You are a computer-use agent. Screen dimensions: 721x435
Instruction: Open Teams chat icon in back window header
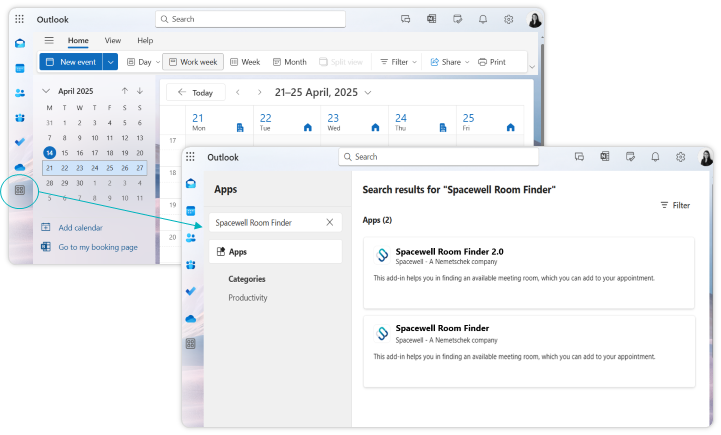(x=406, y=19)
